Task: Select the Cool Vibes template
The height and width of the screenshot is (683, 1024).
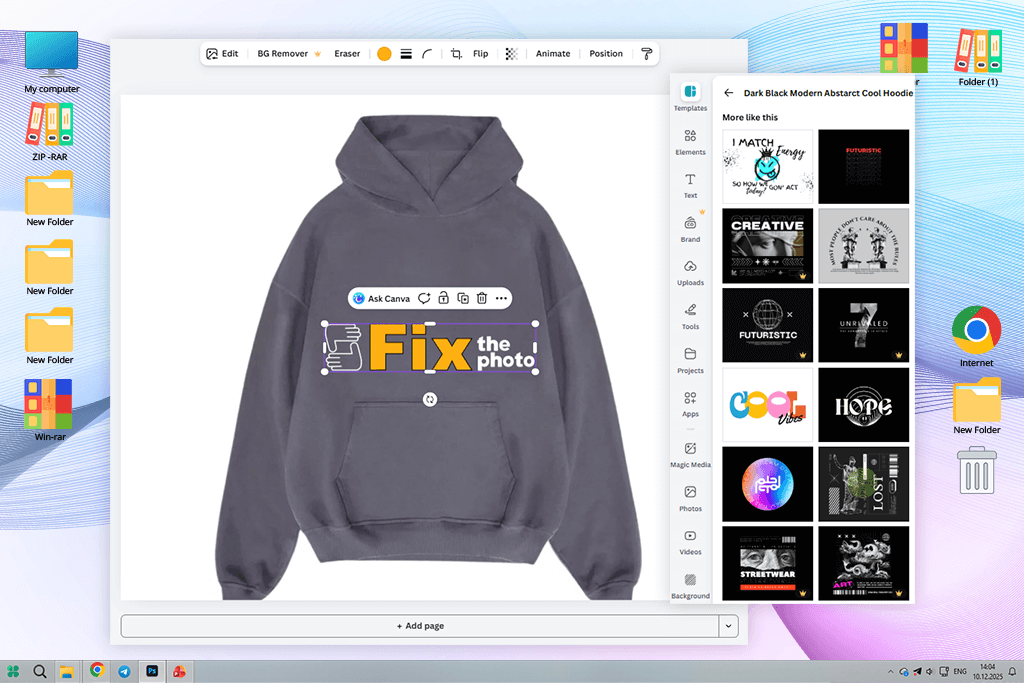Action: [767, 405]
